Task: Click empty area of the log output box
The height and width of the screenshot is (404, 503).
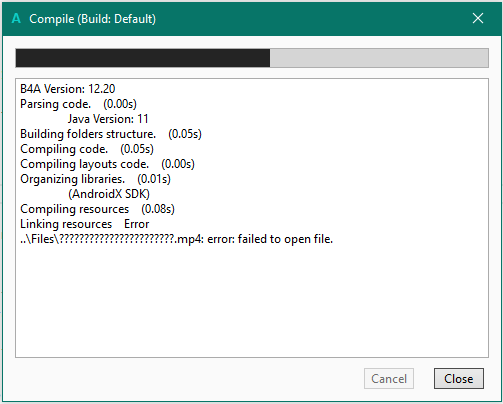Action: (252, 300)
